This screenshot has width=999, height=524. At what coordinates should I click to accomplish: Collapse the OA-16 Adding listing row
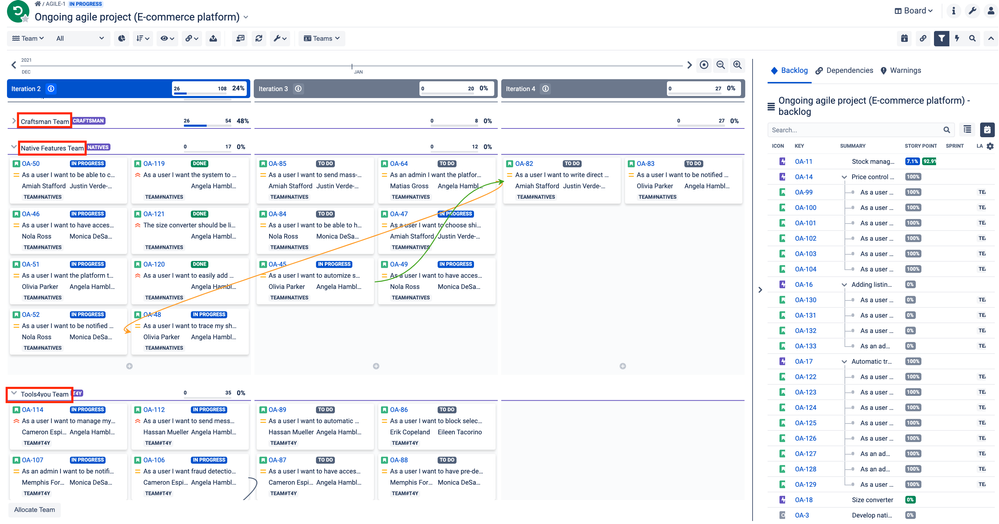coord(844,285)
